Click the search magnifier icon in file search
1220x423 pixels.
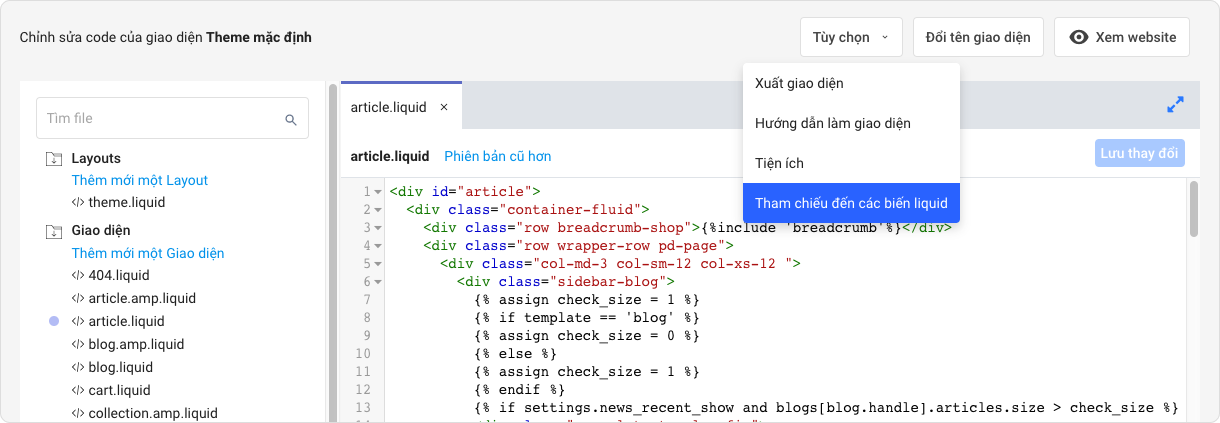[291, 119]
